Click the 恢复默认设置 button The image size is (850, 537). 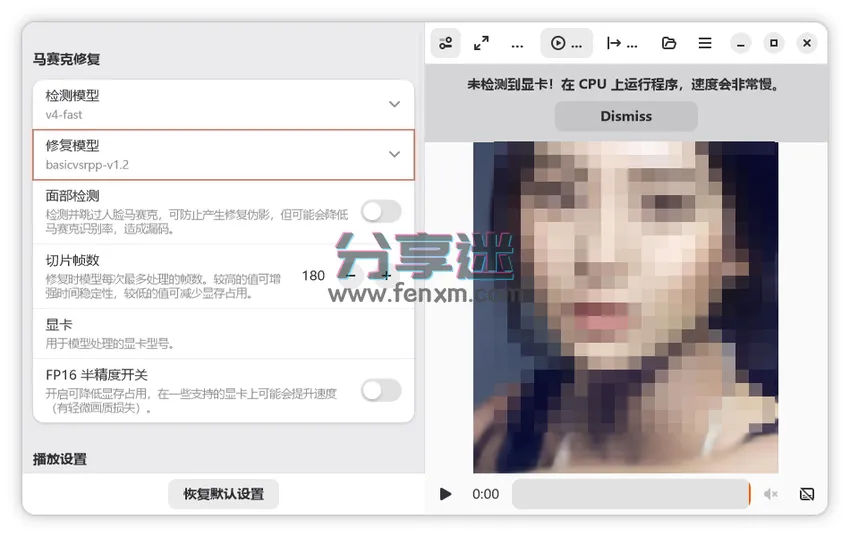223,494
